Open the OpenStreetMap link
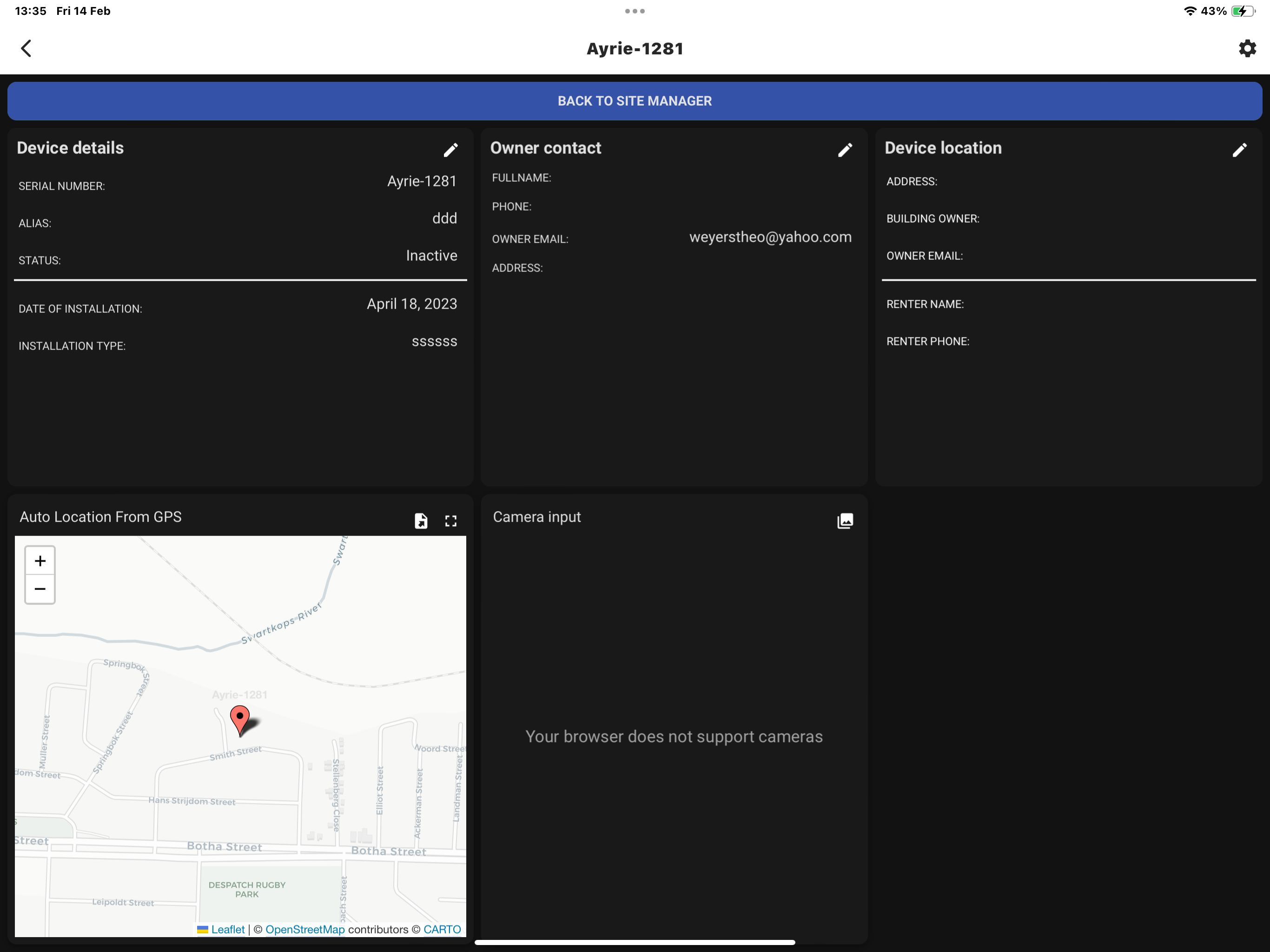 (x=305, y=929)
